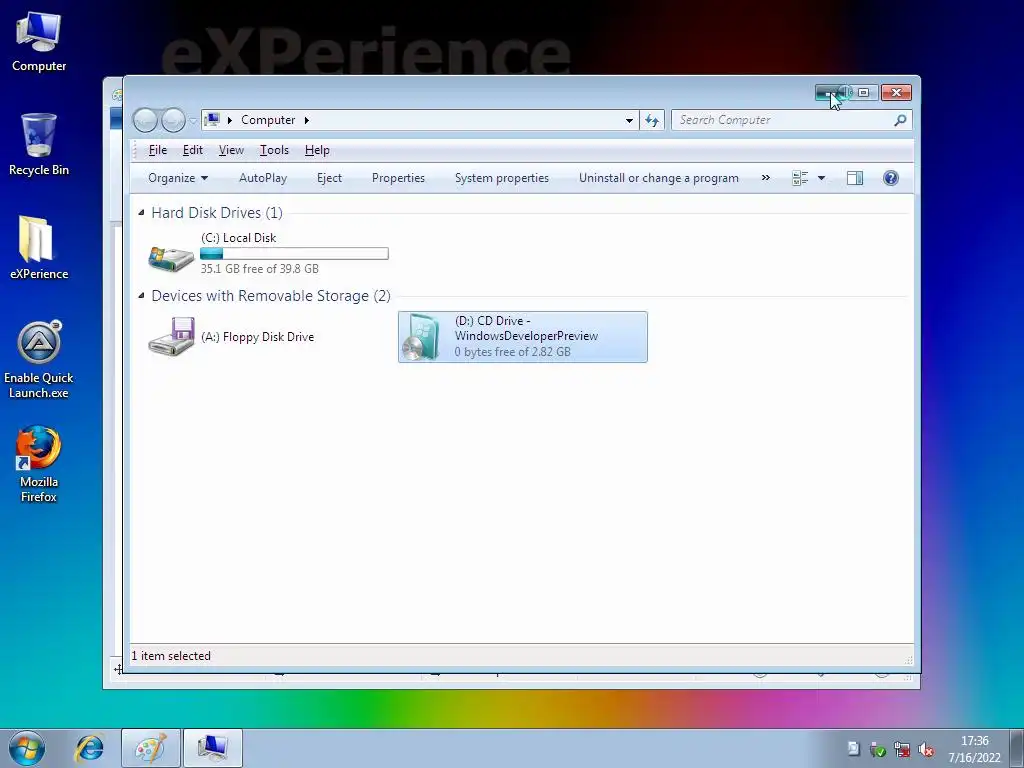Click the Change your view icon
Image resolution: width=1024 pixels, height=768 pixels.
[x=800, y=178]
